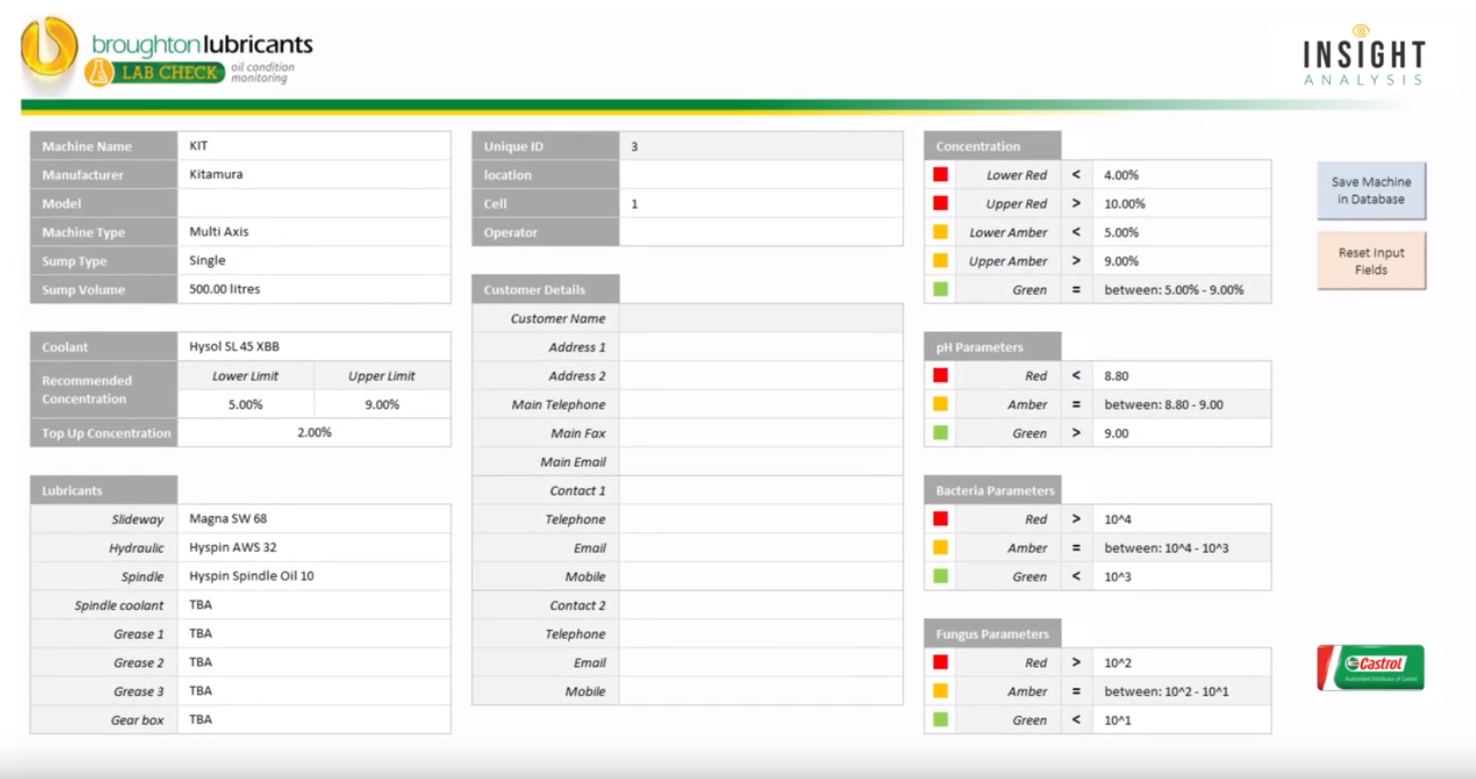Edit Machine Type field Multi Axis
The width and height of the screenshot is (1476, 779).
coord(314,232)
